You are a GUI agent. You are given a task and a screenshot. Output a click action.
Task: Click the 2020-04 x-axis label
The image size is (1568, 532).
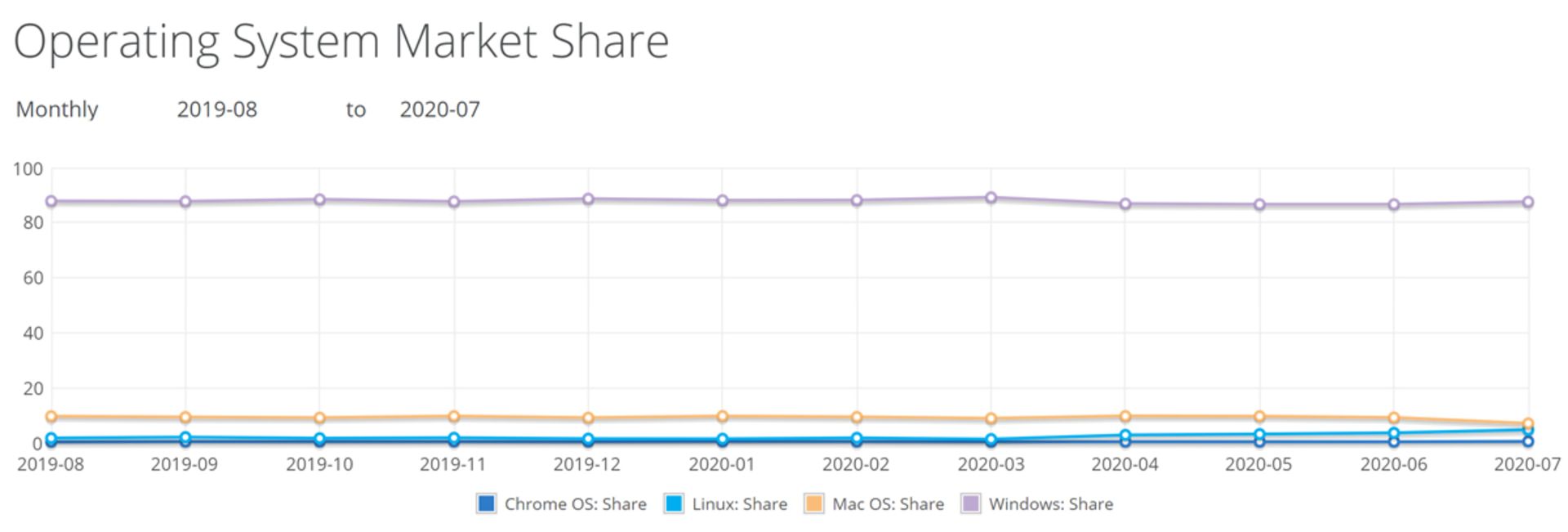(x=1125, y=464)
